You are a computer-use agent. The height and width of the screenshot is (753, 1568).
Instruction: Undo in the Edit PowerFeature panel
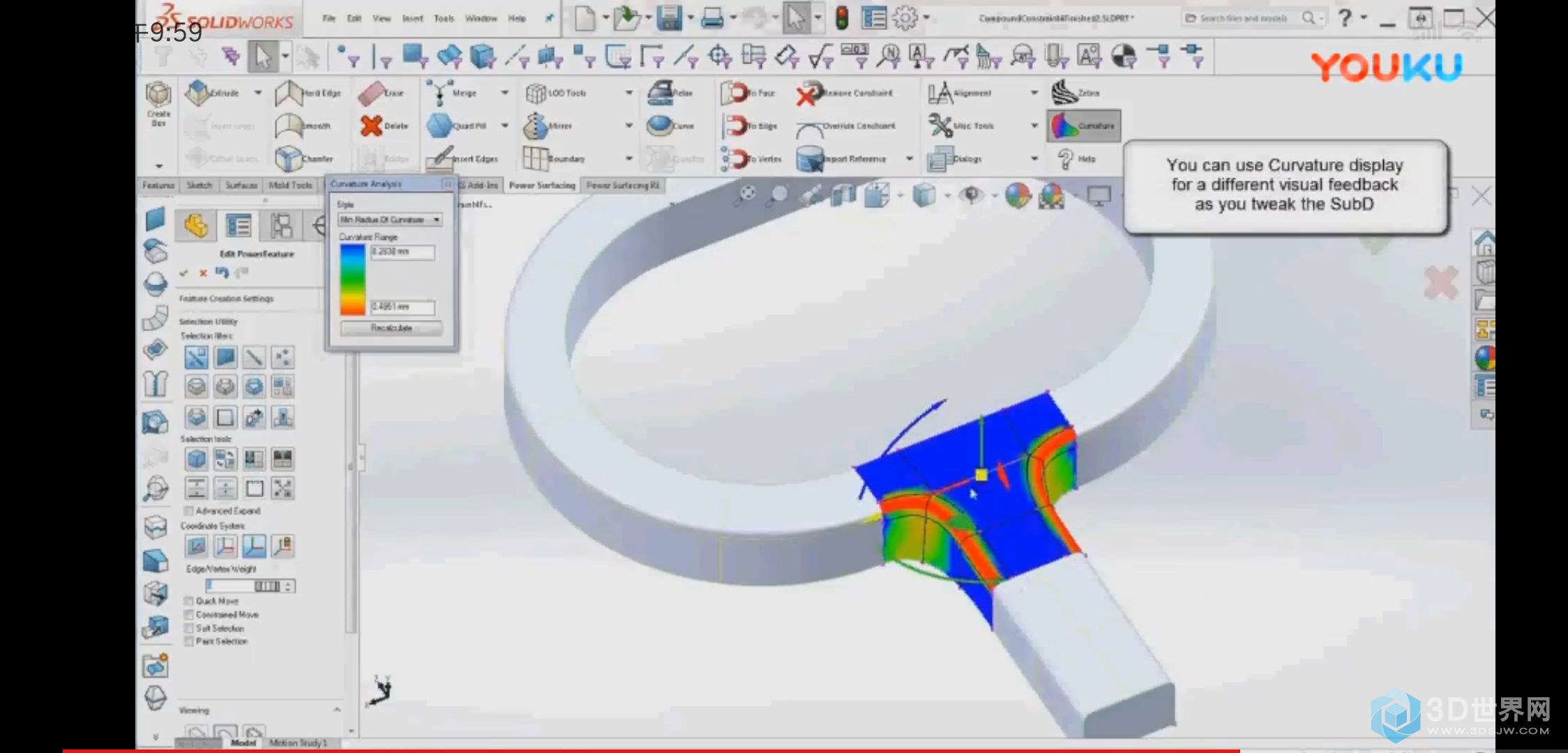click(222, 272)
